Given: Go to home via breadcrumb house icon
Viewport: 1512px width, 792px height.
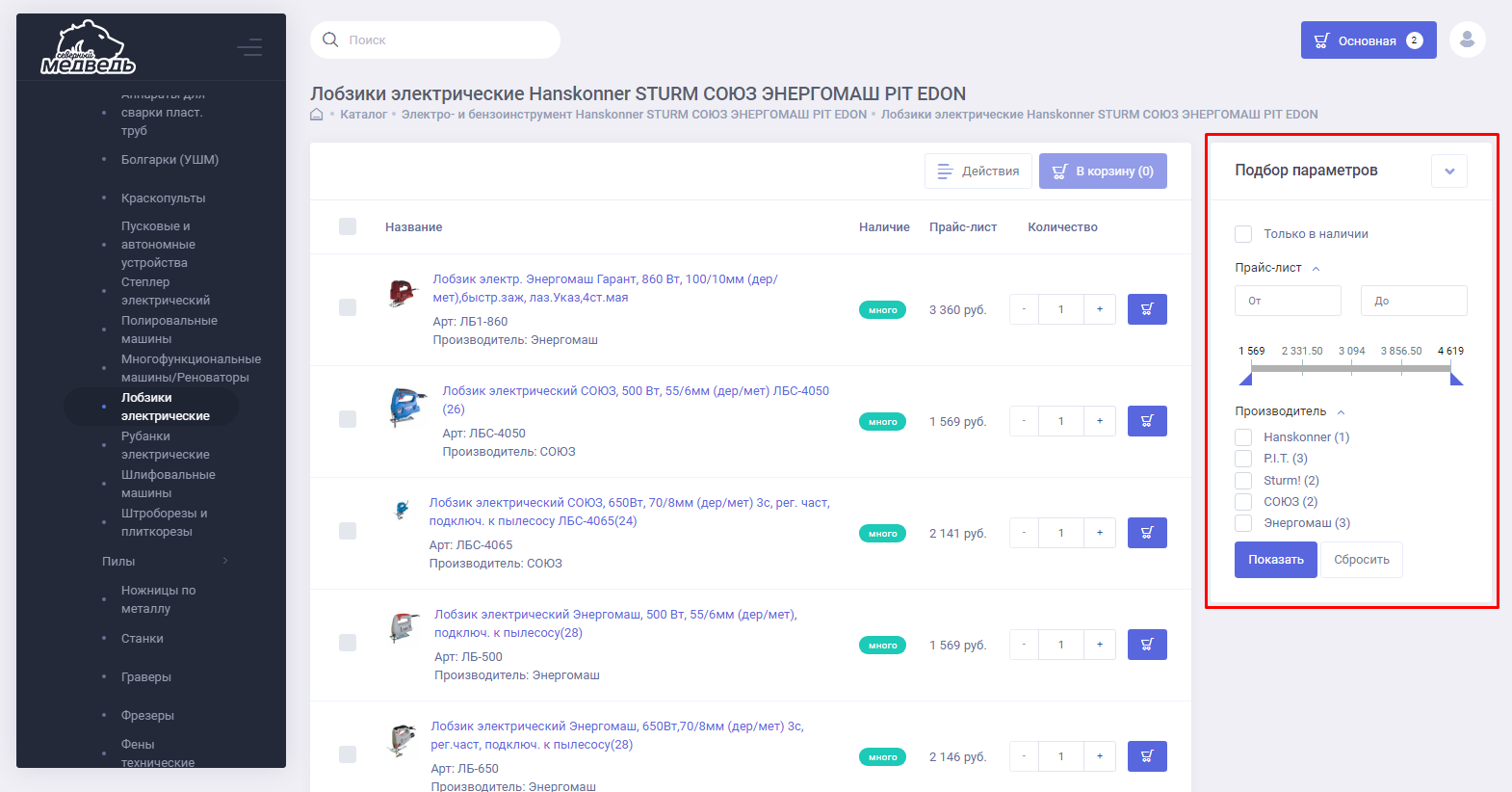Looking at the screenshot, I should (316, 114).
